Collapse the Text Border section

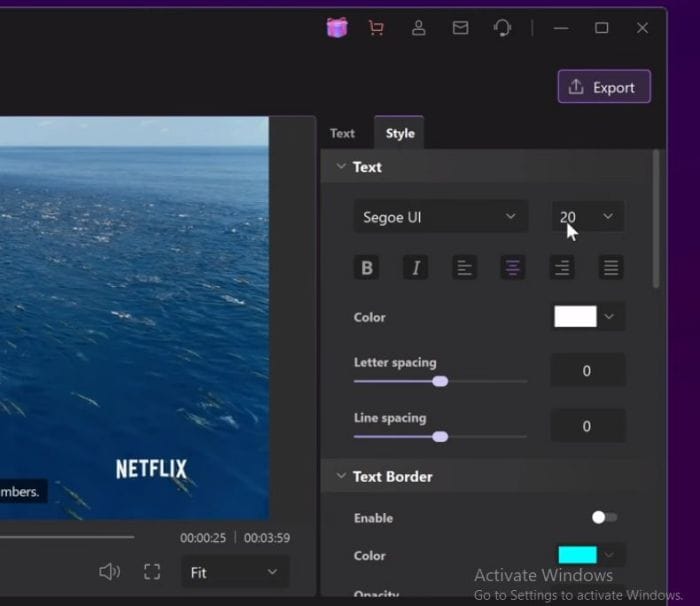341,476
